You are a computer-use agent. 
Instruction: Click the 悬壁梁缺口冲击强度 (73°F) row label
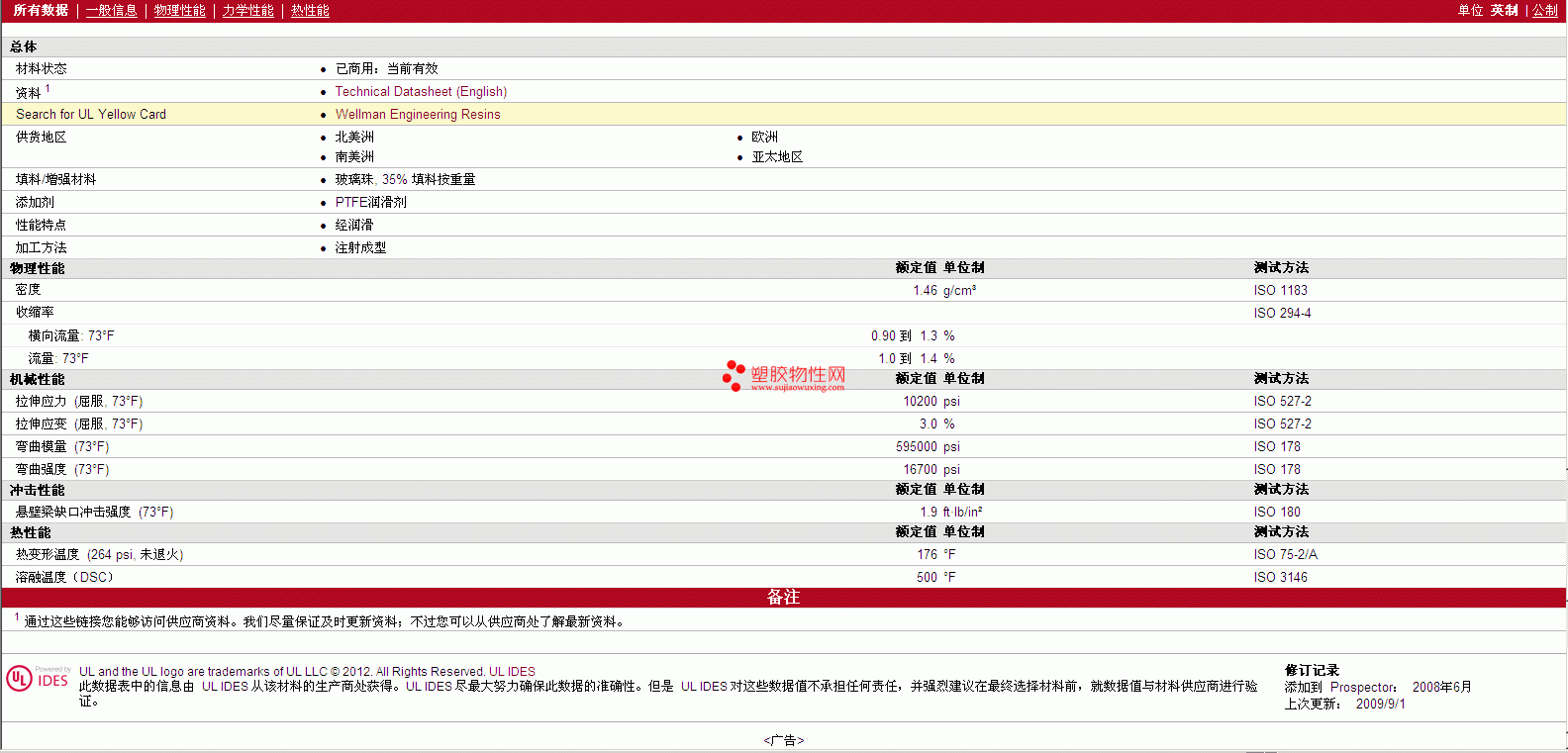coord(94,512)
